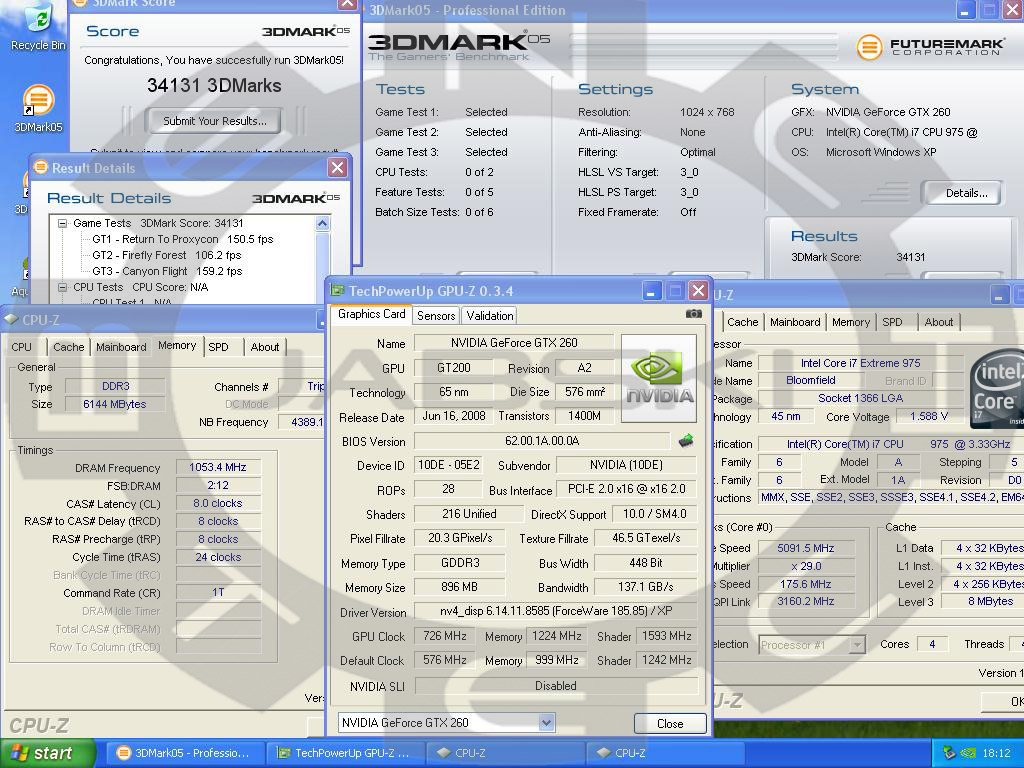1024x768 pixels.
Task: Collapse the Game Tests tree node
Action: (x=63, y=223)
